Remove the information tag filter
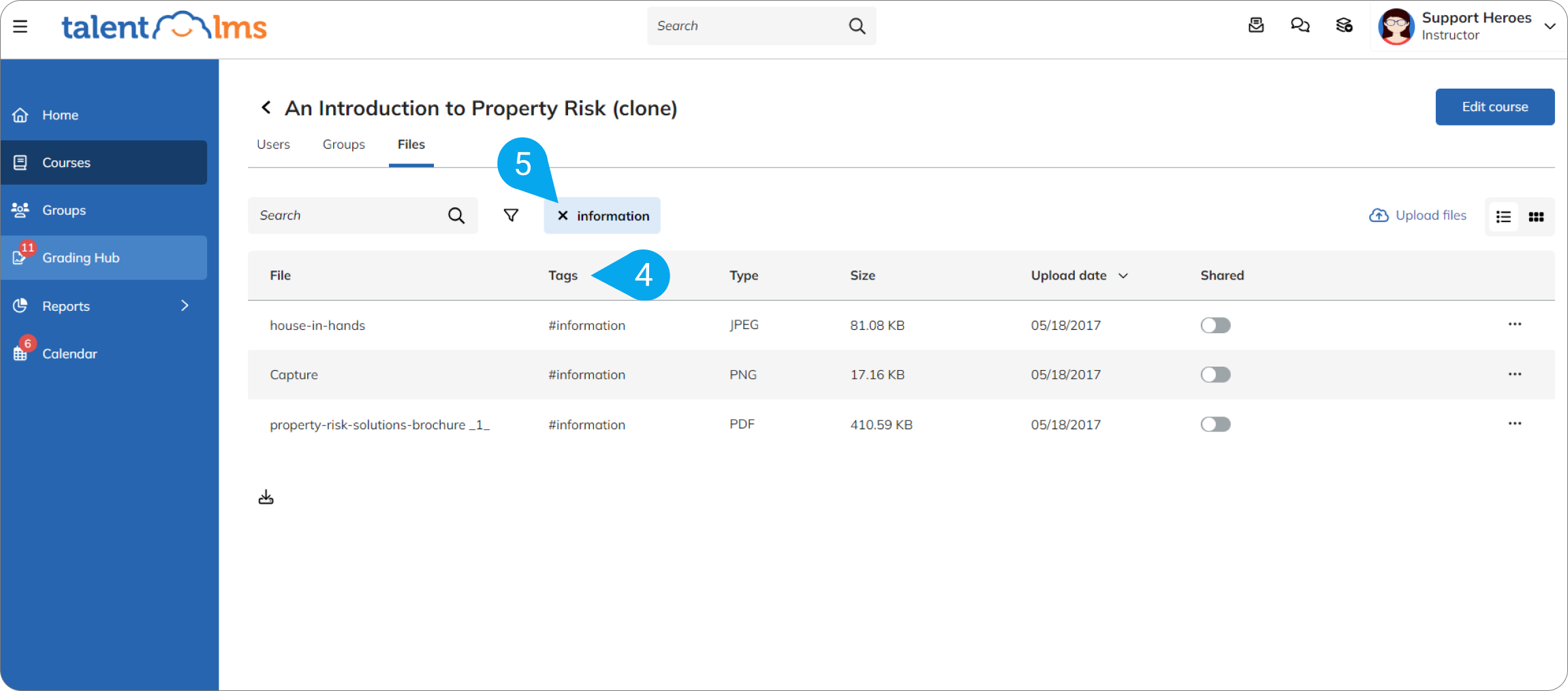 click(x=563, y=215)
